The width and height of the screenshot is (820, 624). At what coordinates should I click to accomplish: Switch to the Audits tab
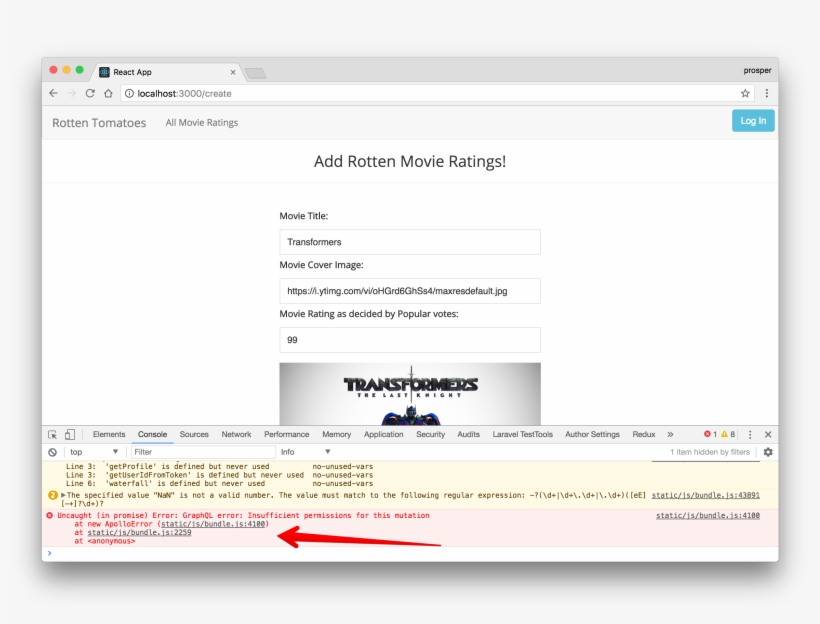tap(468, 434)
